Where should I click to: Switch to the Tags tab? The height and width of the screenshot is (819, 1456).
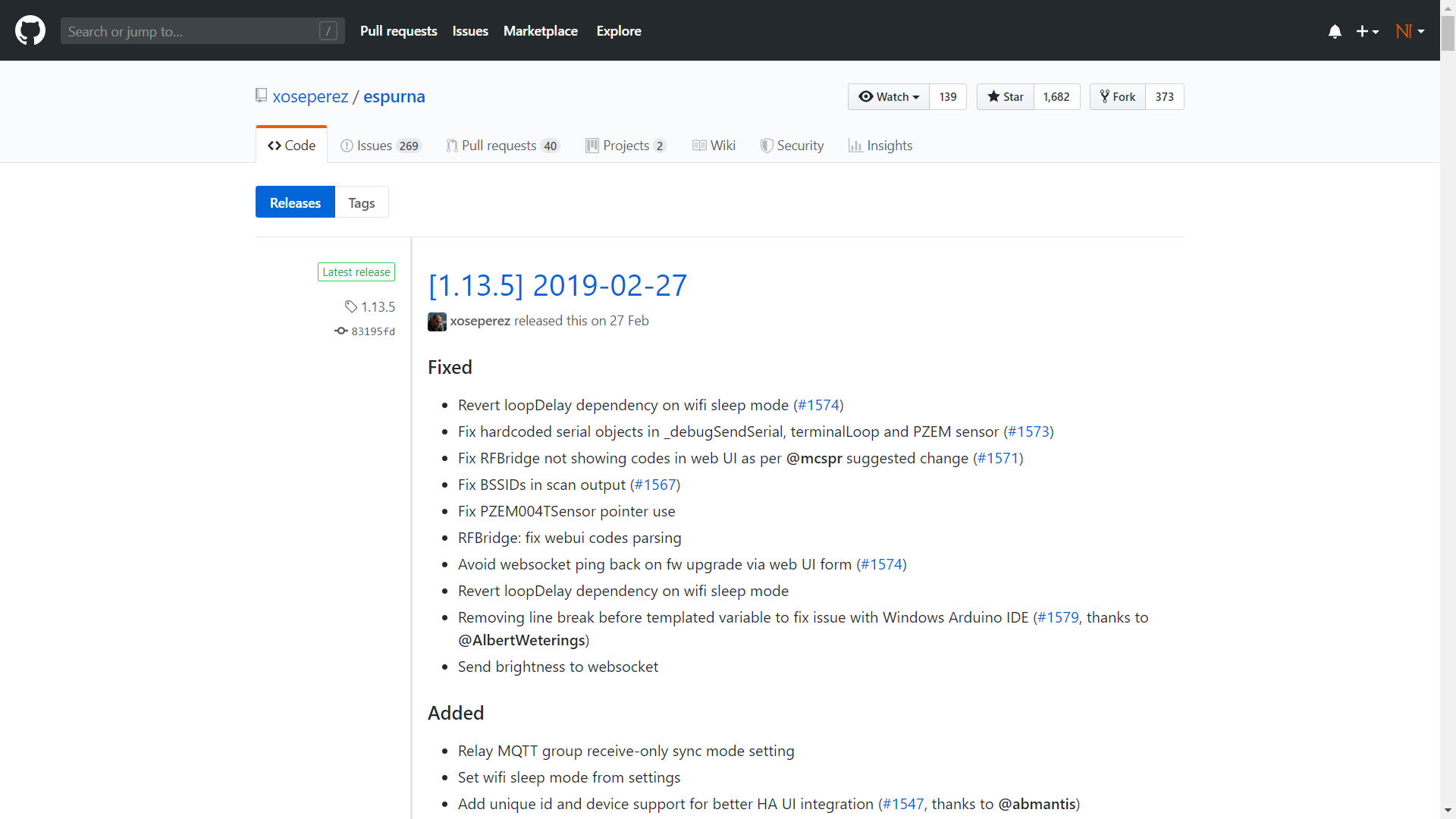[362, 202]
